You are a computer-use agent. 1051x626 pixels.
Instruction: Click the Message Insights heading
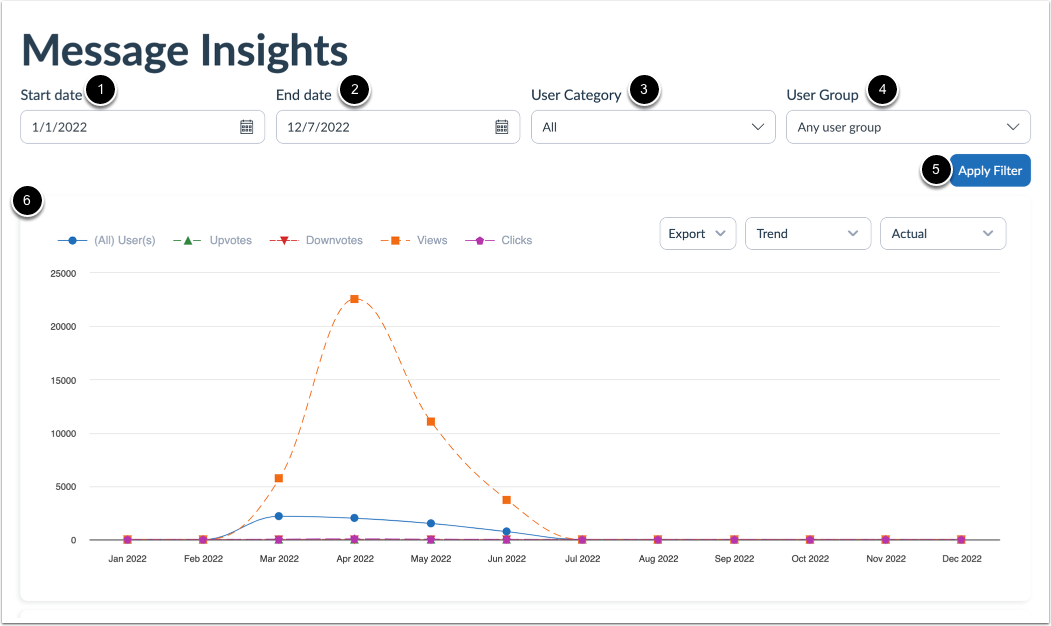(x=183, y=48)
